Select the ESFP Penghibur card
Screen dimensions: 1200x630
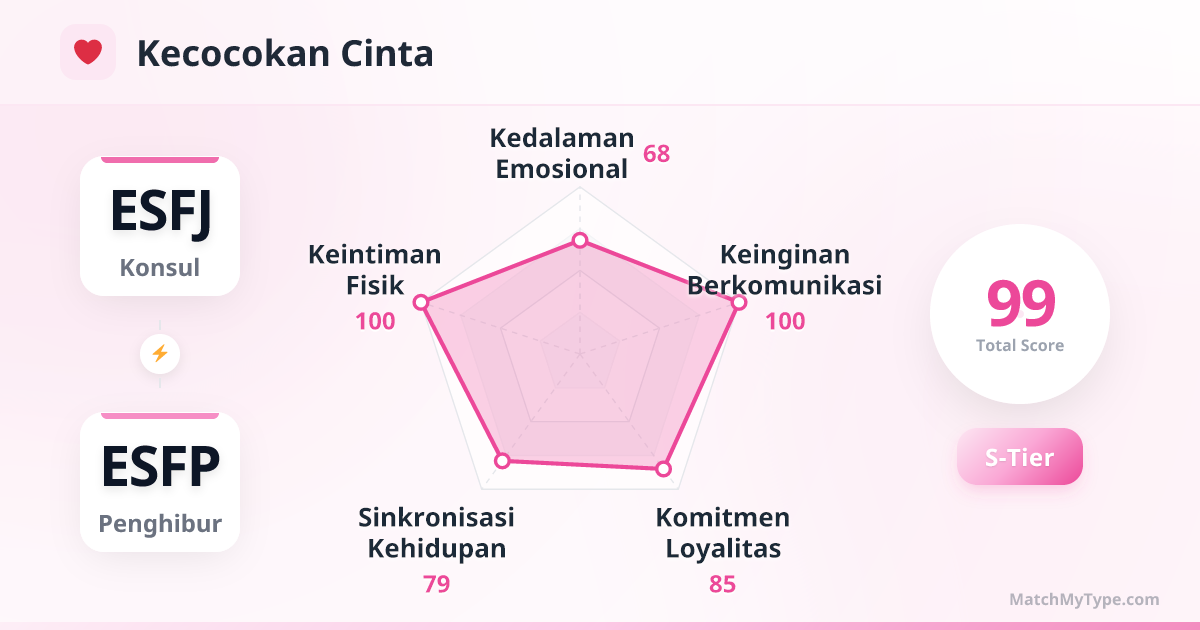(160, 482)
